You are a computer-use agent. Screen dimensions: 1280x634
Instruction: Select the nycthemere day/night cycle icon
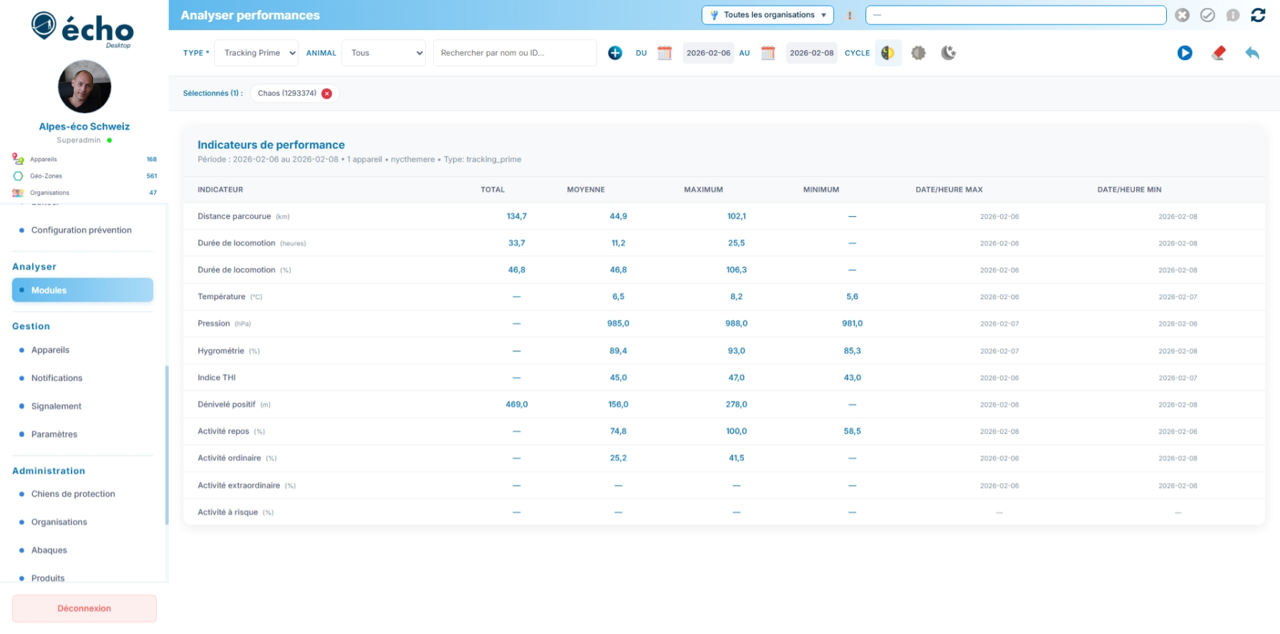click(888, 53)
